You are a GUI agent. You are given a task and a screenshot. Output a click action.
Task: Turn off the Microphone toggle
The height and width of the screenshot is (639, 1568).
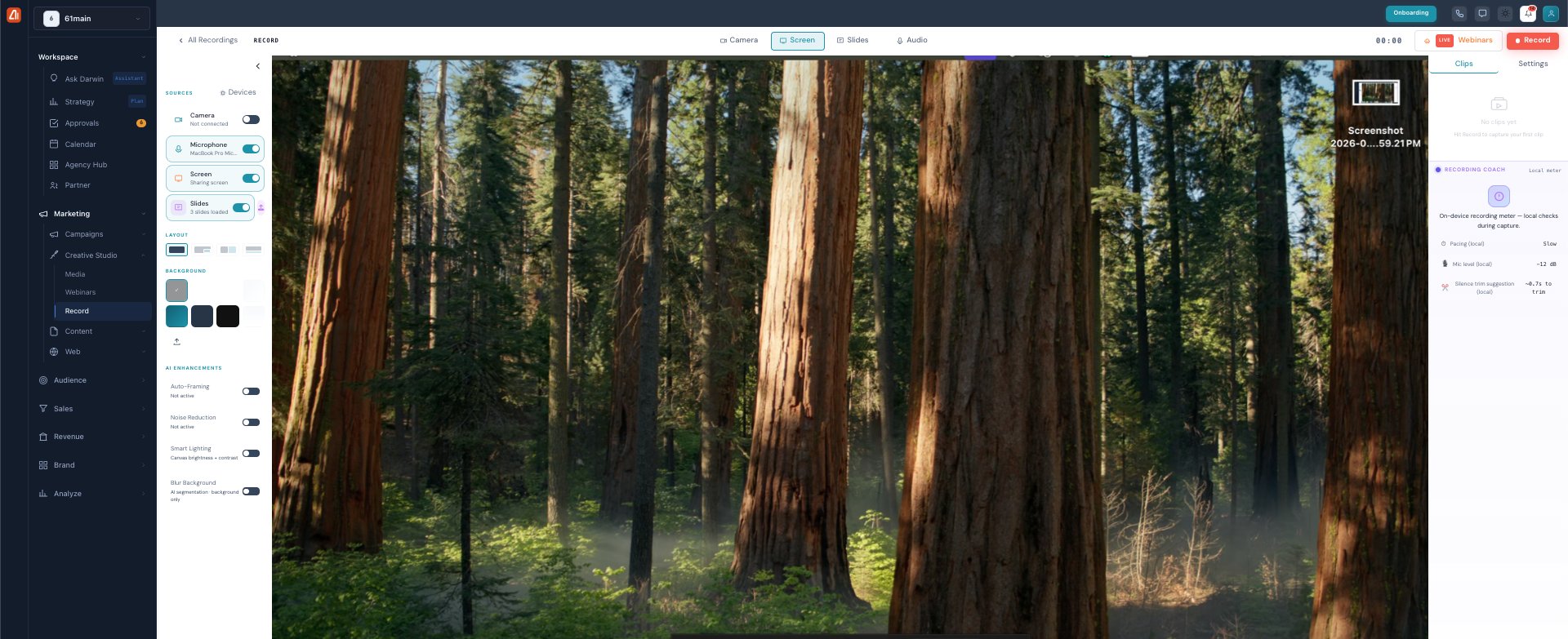[251, 149]
